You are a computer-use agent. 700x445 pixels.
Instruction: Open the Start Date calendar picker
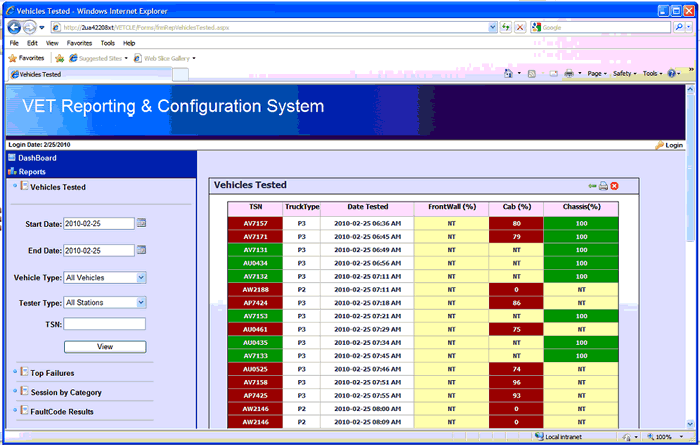pos(141,223)
